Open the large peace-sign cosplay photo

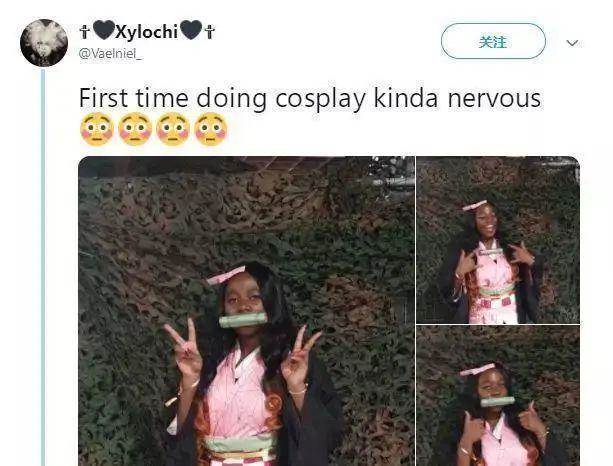coord(247,311)
